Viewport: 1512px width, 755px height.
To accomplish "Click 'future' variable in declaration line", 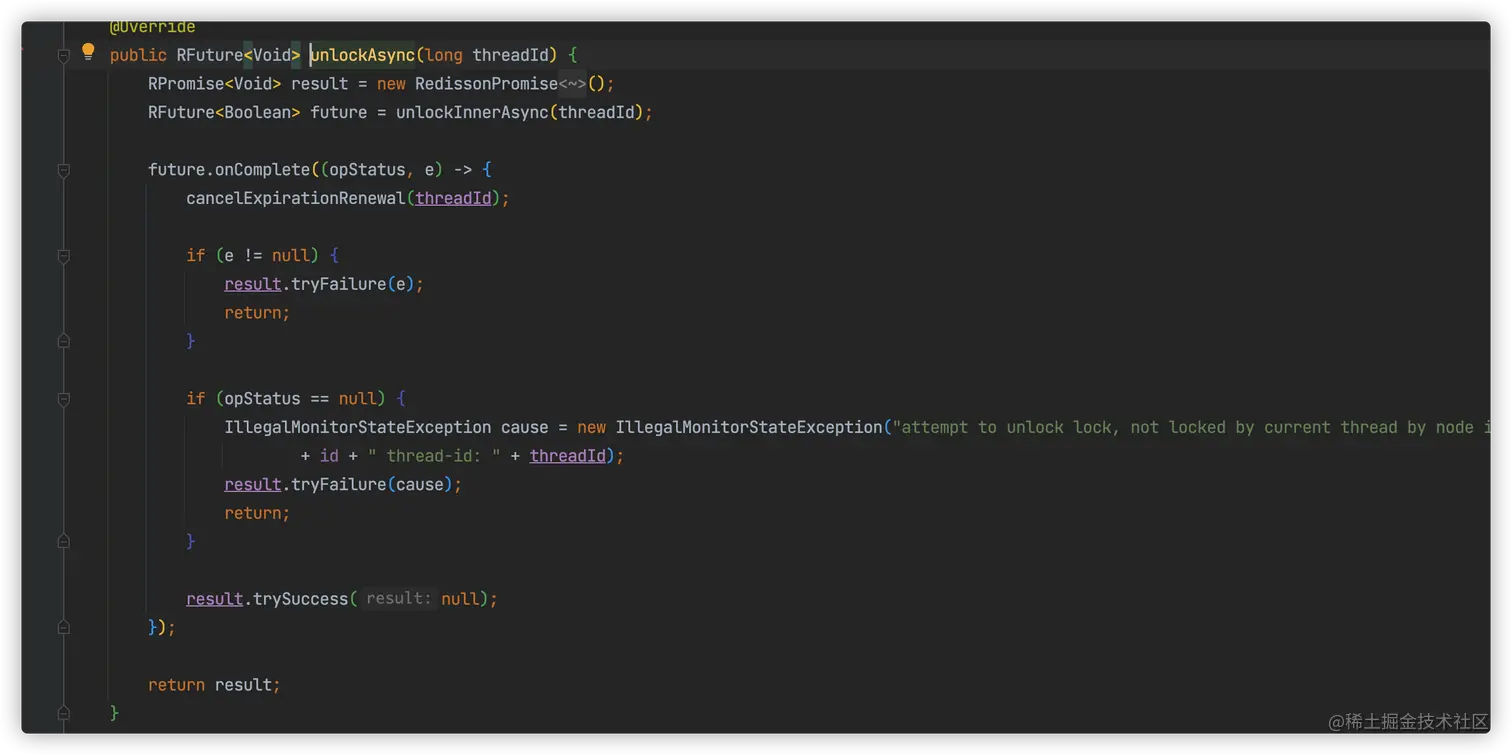I will (338, 112).
